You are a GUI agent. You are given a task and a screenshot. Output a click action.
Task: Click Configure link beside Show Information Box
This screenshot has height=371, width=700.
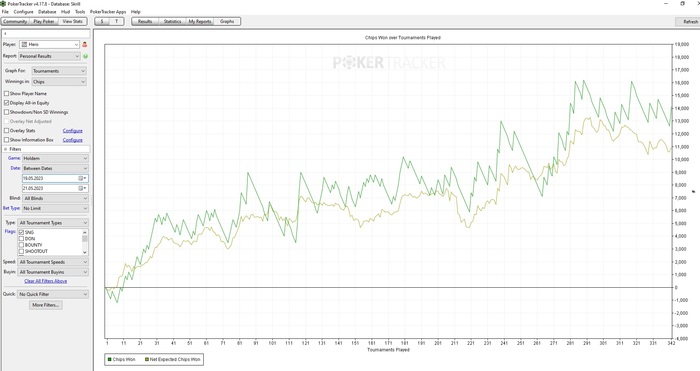(72, 140)
